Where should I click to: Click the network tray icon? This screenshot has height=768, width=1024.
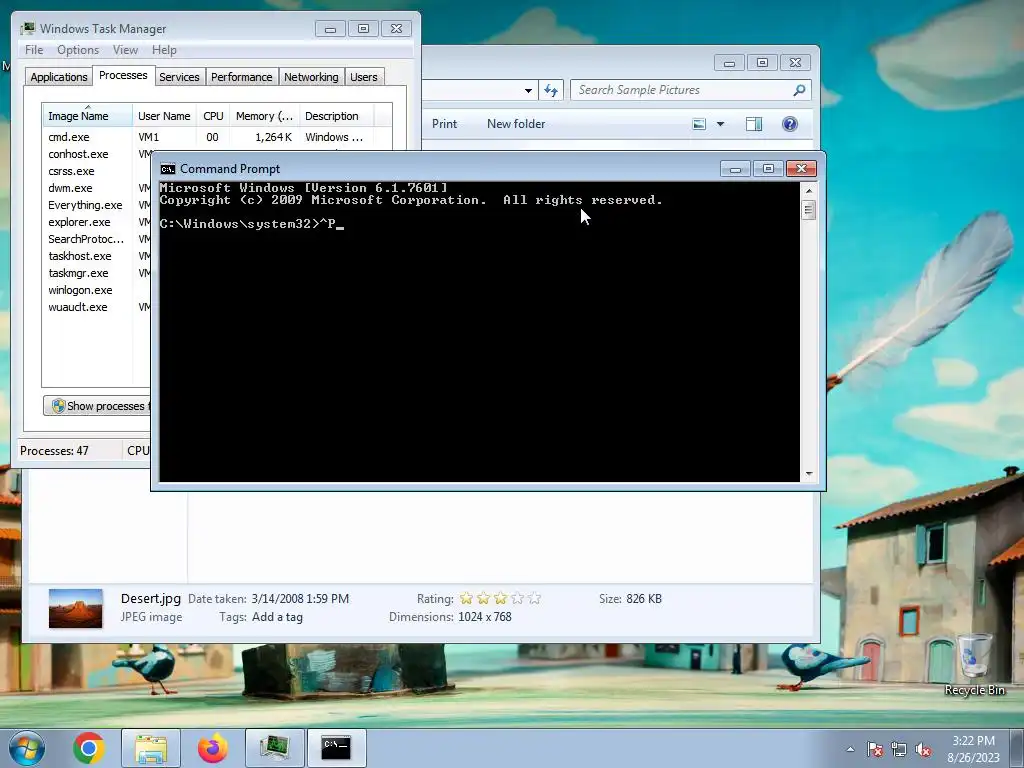point(899,749)
